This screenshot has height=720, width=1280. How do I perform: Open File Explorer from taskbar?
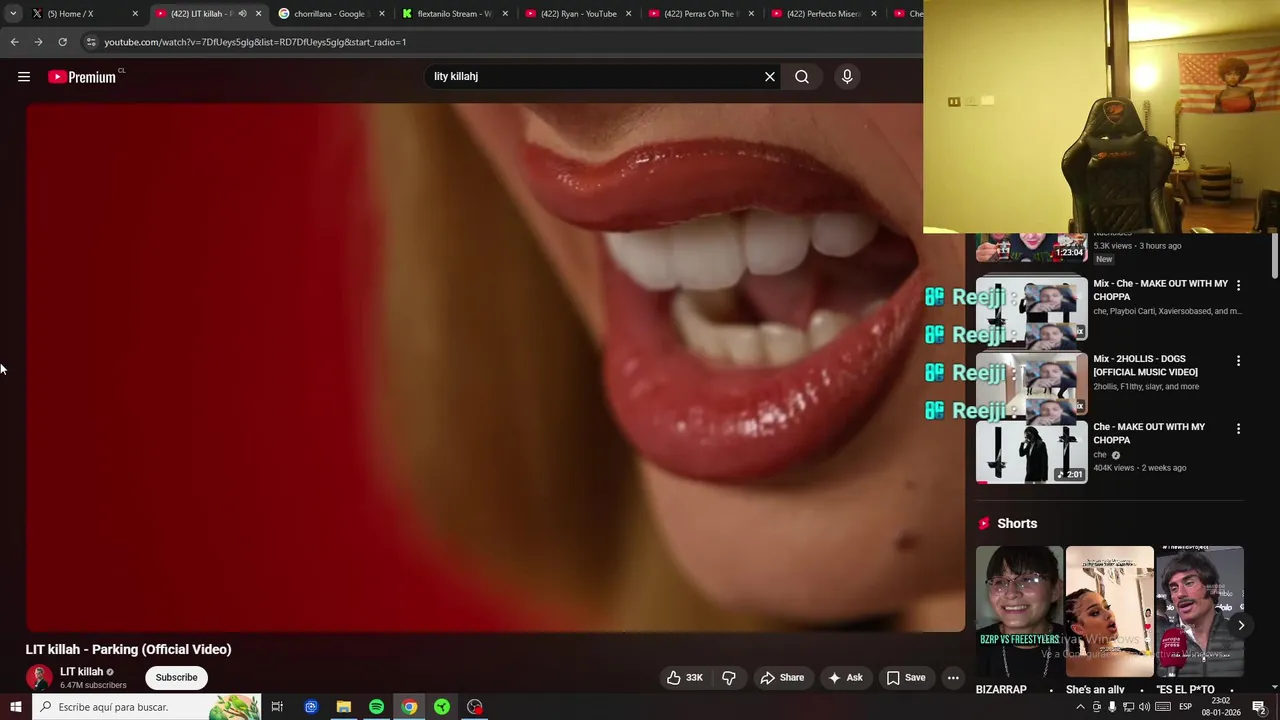pos(343,707)
